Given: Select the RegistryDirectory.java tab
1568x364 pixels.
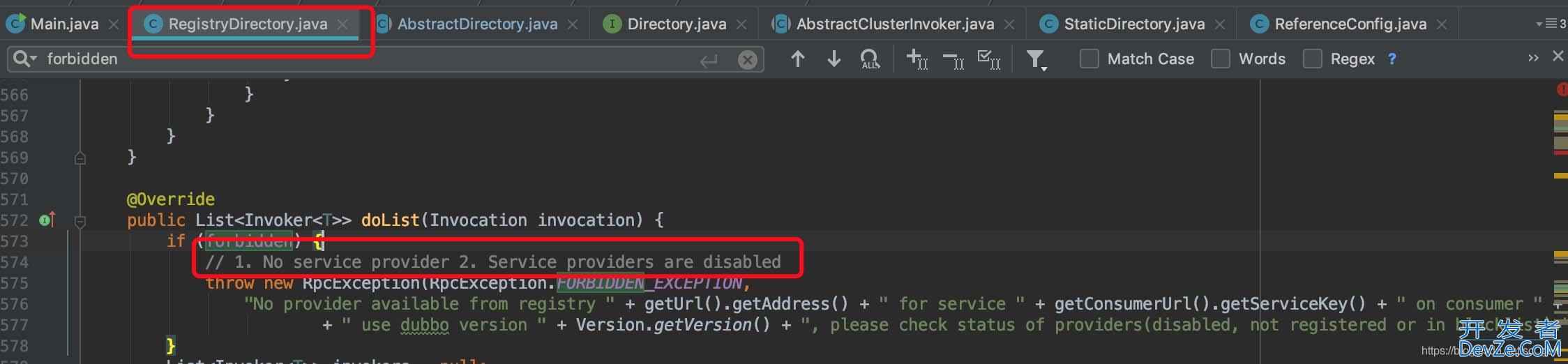Looking at the screenshot, I should coord(248,24).
